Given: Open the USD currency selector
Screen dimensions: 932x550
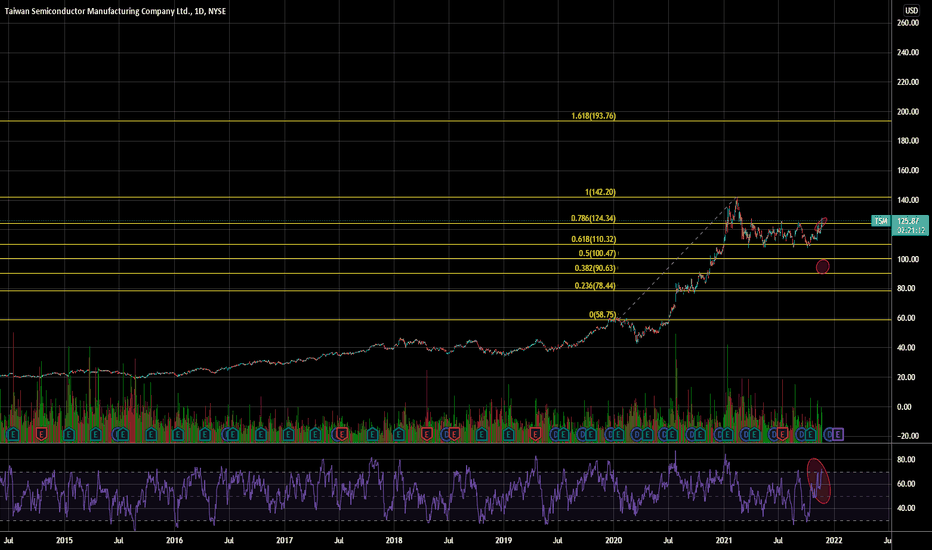Looking at the screenshot, I should tap(911, 11).
